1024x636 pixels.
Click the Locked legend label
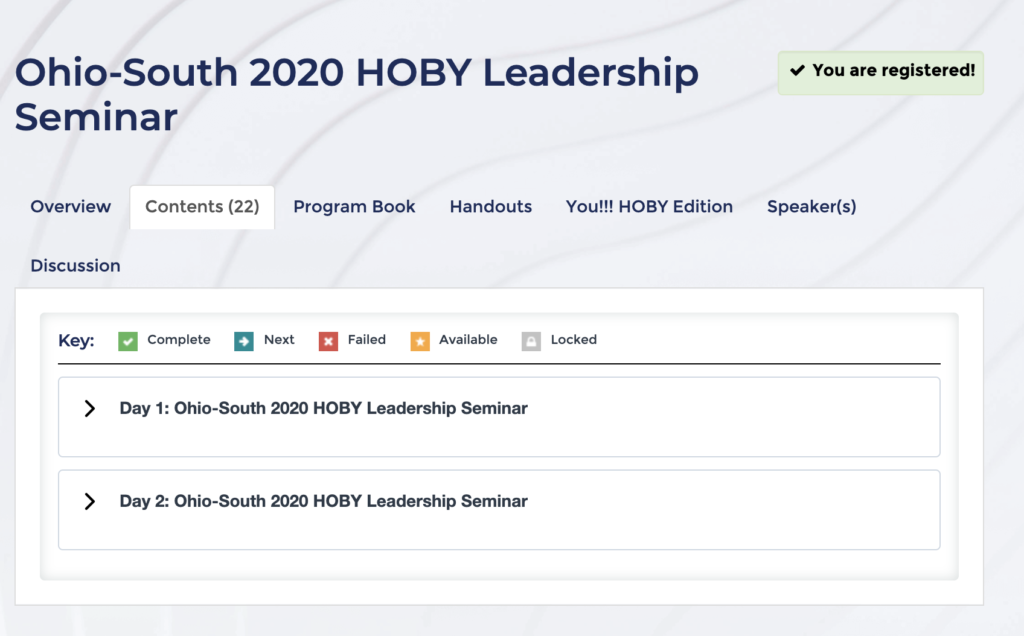573,340
